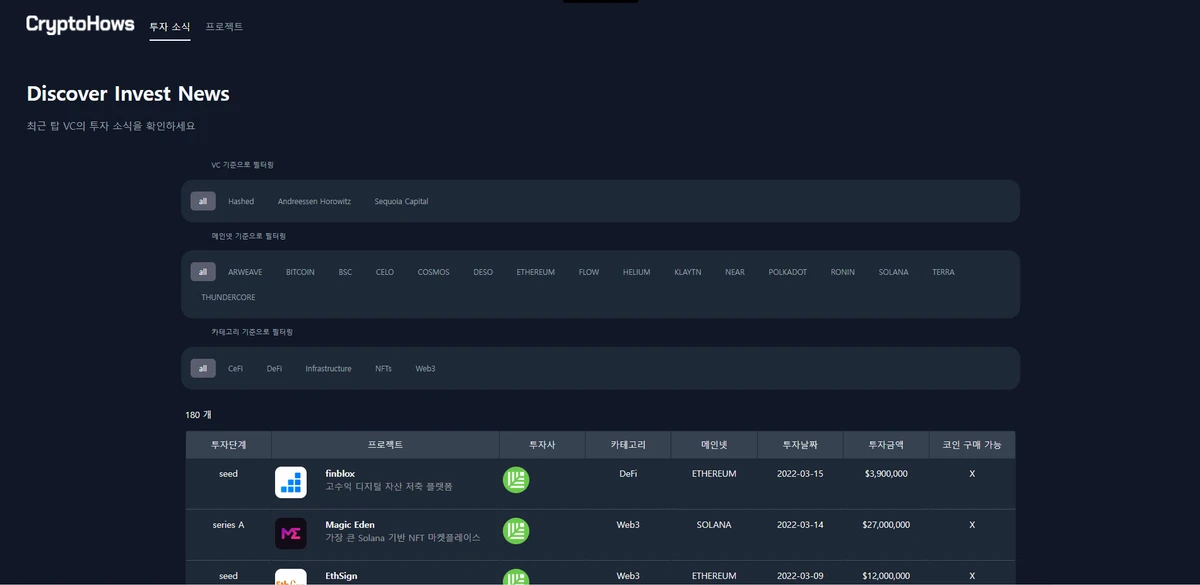This screenshot has height=585, width=1200.
Task: Filter mainnet by DESO
Action: click(483, 272)
